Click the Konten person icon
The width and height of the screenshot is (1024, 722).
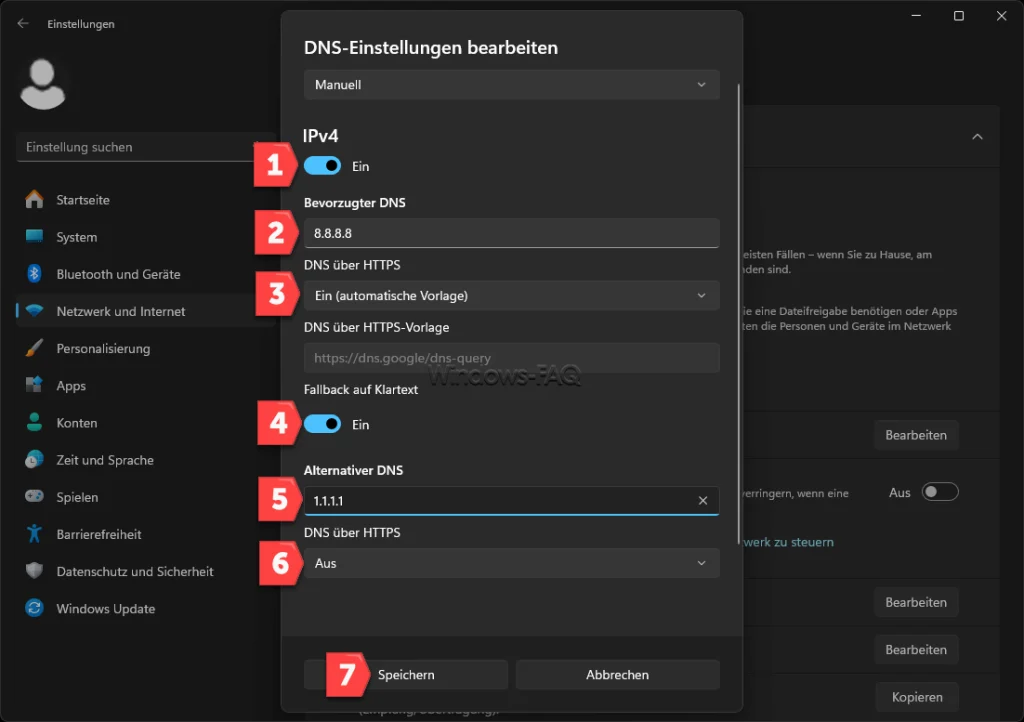(34, 422)
